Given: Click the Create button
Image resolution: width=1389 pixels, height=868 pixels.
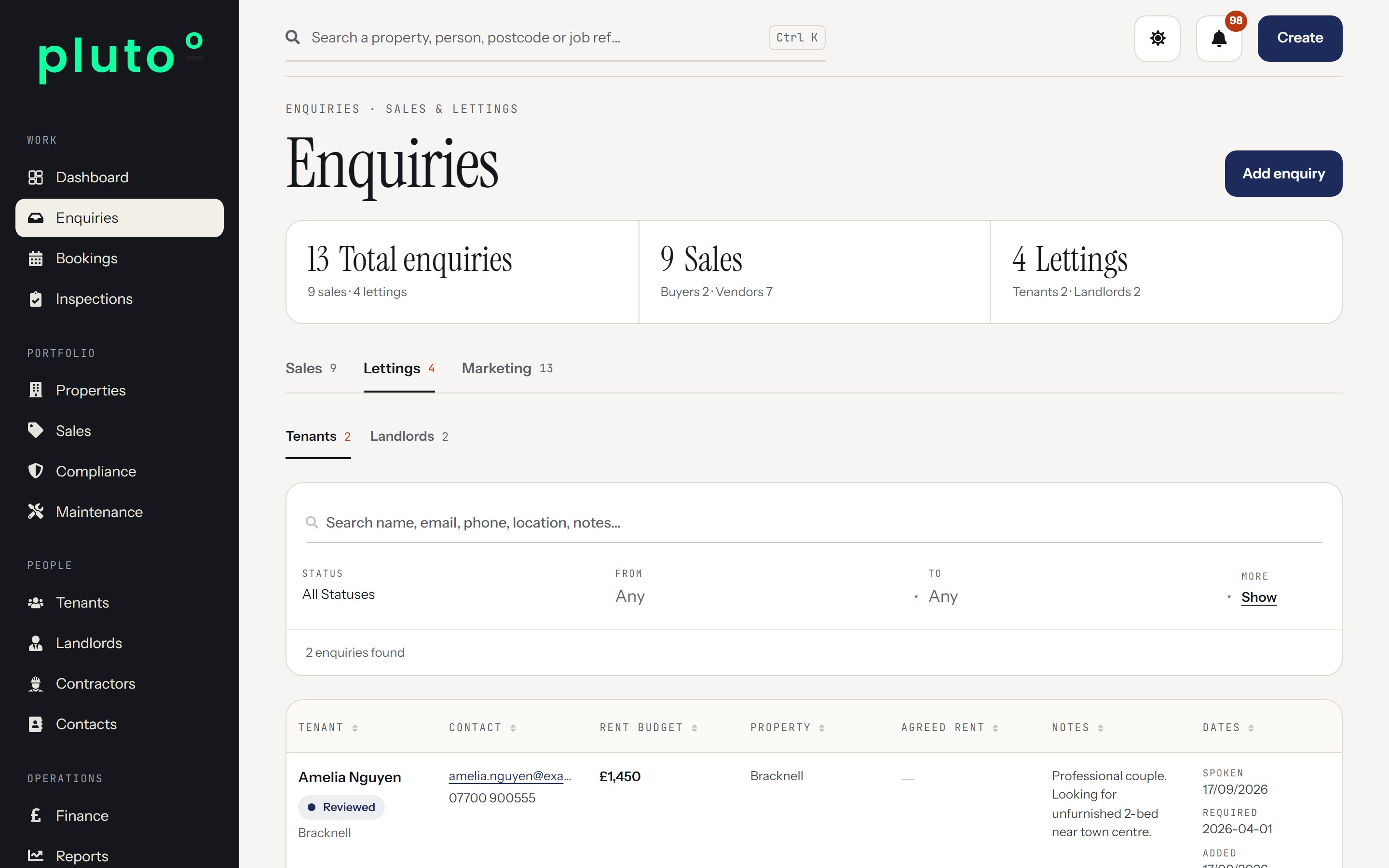Looking at the screenshot, I should tap(1299, 39).
